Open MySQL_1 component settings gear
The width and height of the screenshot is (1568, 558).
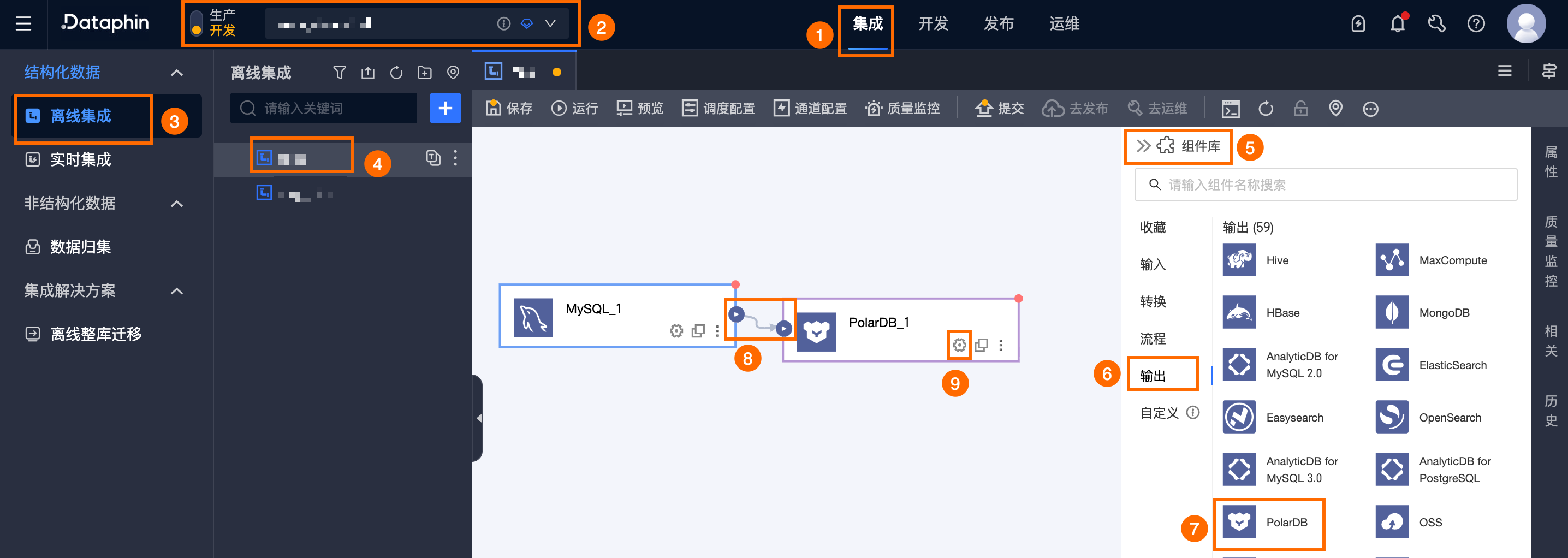coord(676,331)
